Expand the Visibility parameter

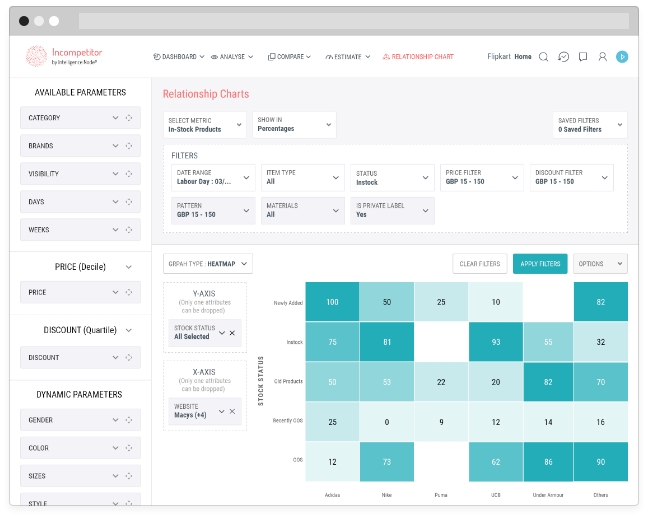[x=115, y=174]
